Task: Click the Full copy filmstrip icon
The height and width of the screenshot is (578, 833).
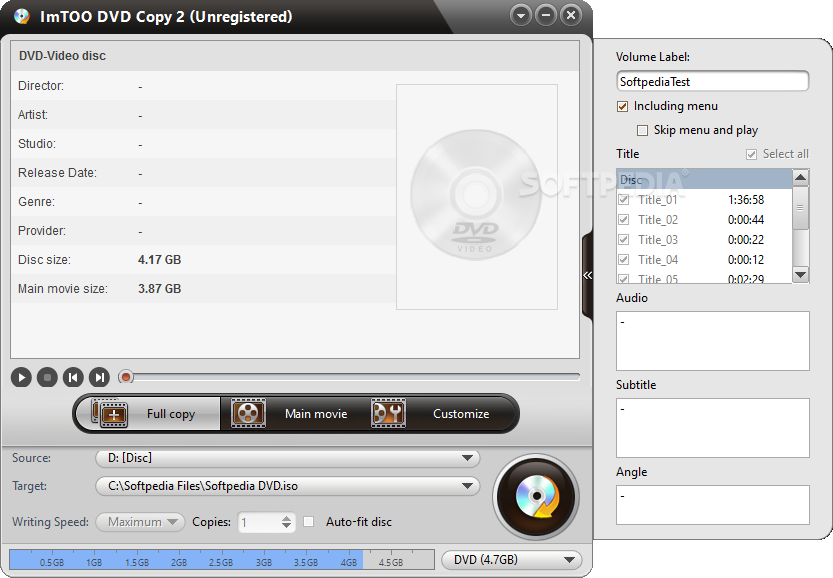Action: pos(110,413)
